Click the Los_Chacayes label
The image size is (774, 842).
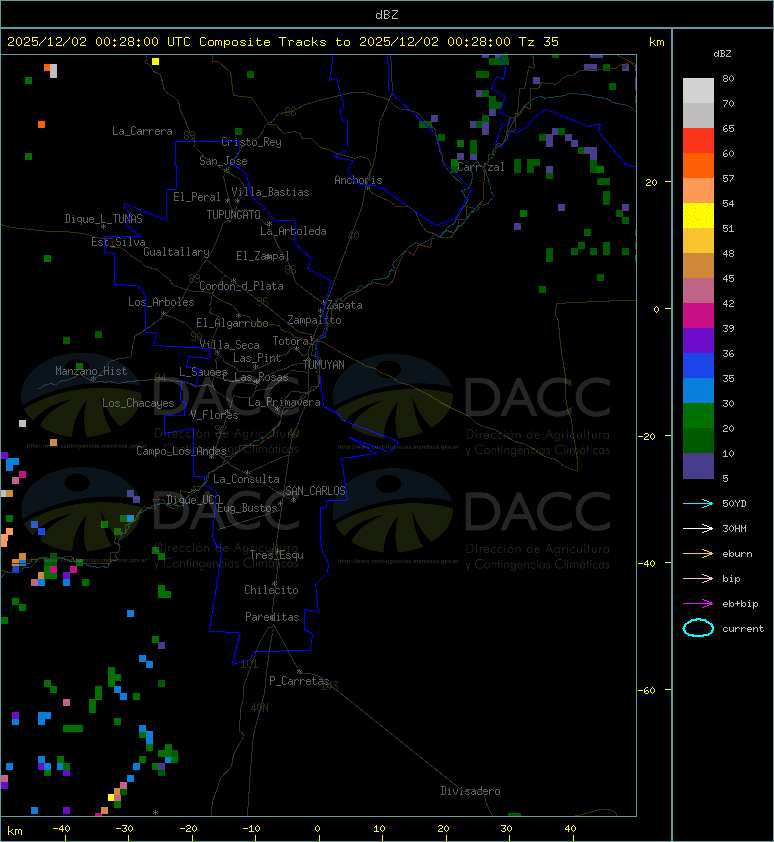139,403
